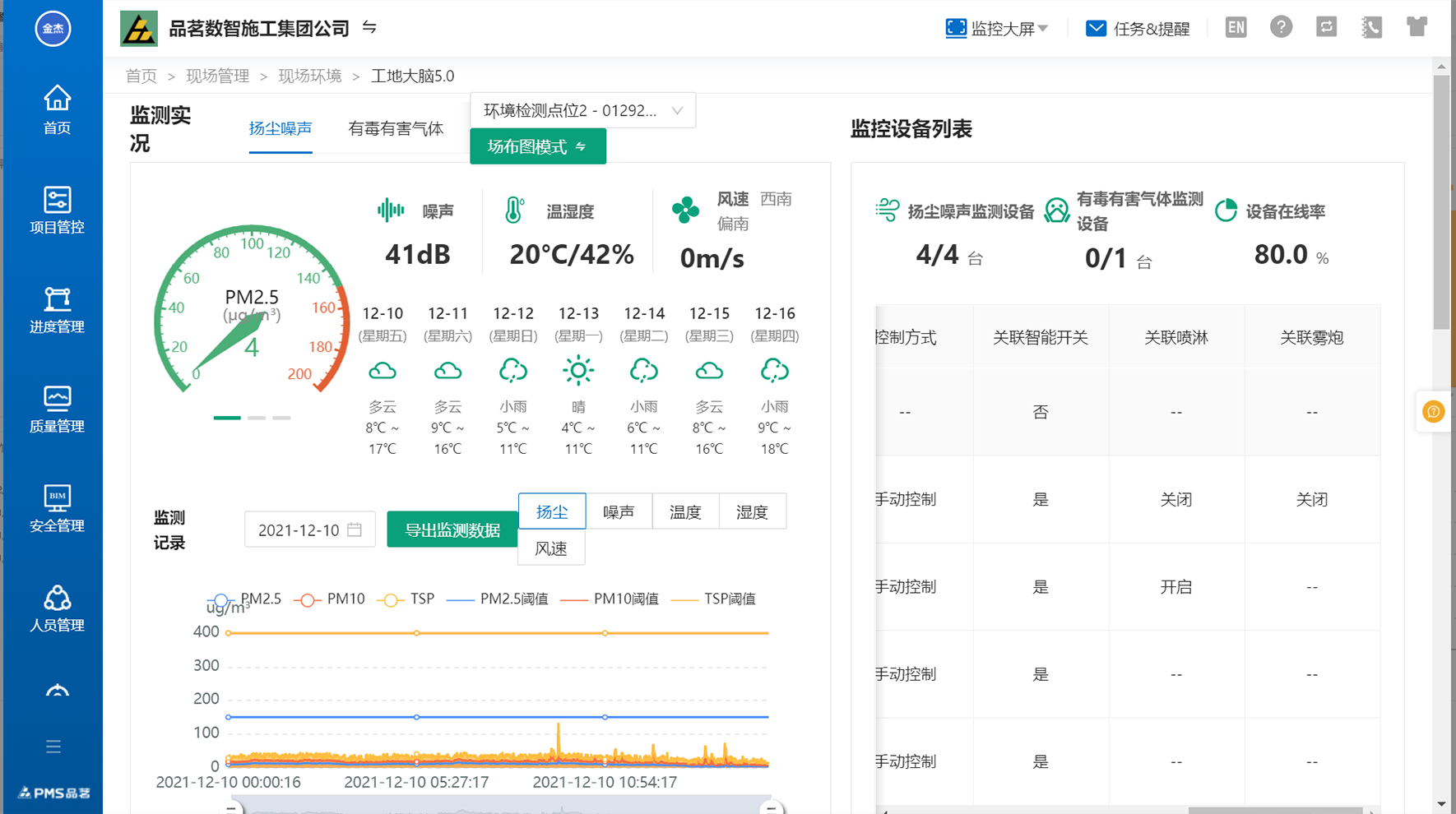Click the phone contact icon in the header
Image resolution: width=1456 pixels, height=814 pixels.
(1371, 27)
